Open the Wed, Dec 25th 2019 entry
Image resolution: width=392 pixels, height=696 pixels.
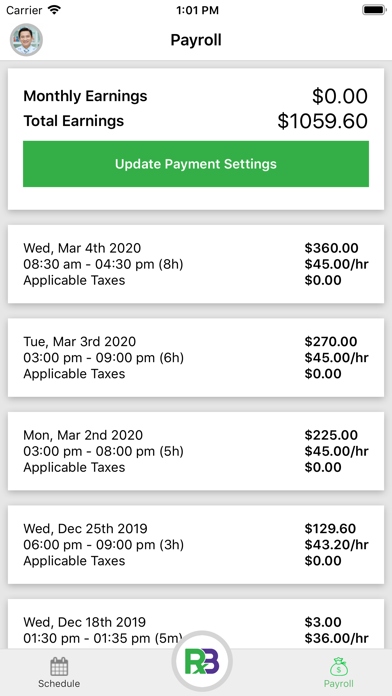click(x=196, y=545)
